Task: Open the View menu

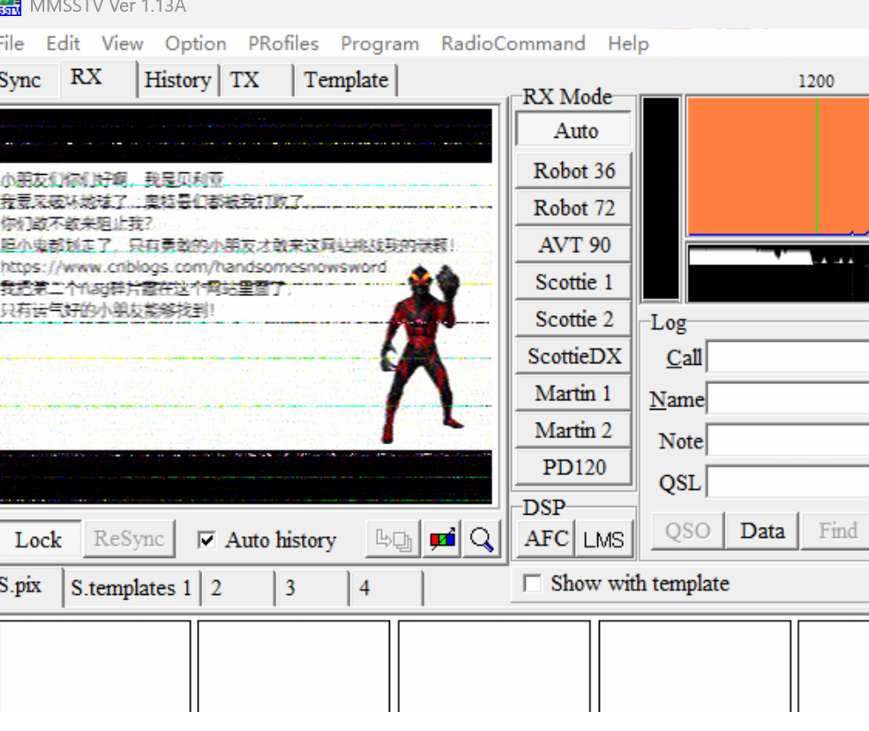Action: pos(122,43)
